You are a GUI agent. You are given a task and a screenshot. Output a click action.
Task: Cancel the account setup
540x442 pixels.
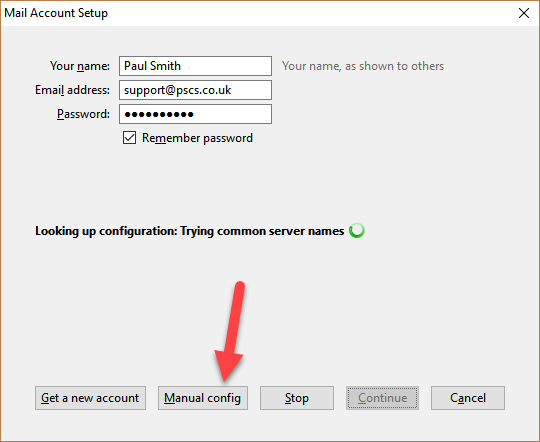pos(468,398)
